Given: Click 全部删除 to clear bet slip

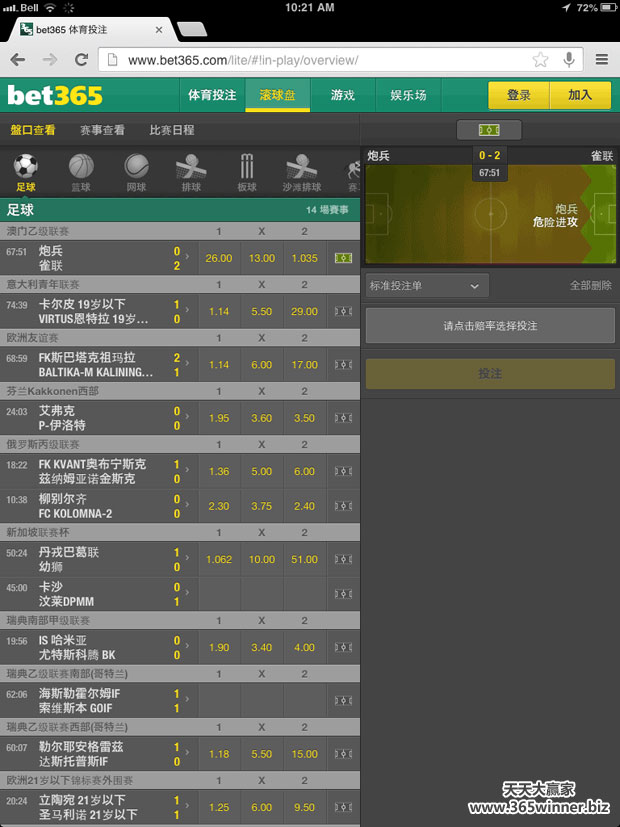Looking at the screenshot, I should click(590, 285).
